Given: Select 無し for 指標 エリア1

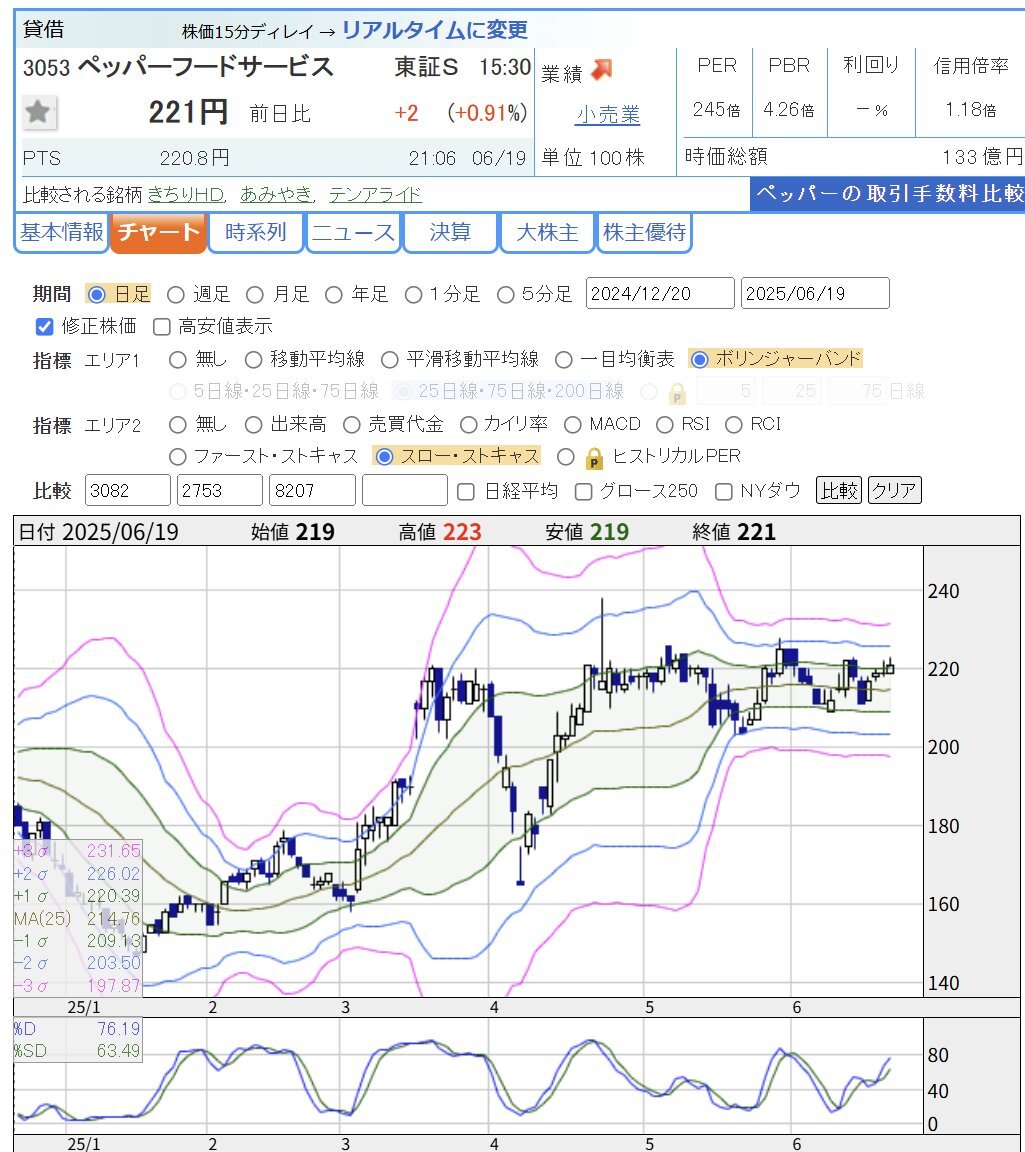Looking at the screenshot, I should (178, 360).
